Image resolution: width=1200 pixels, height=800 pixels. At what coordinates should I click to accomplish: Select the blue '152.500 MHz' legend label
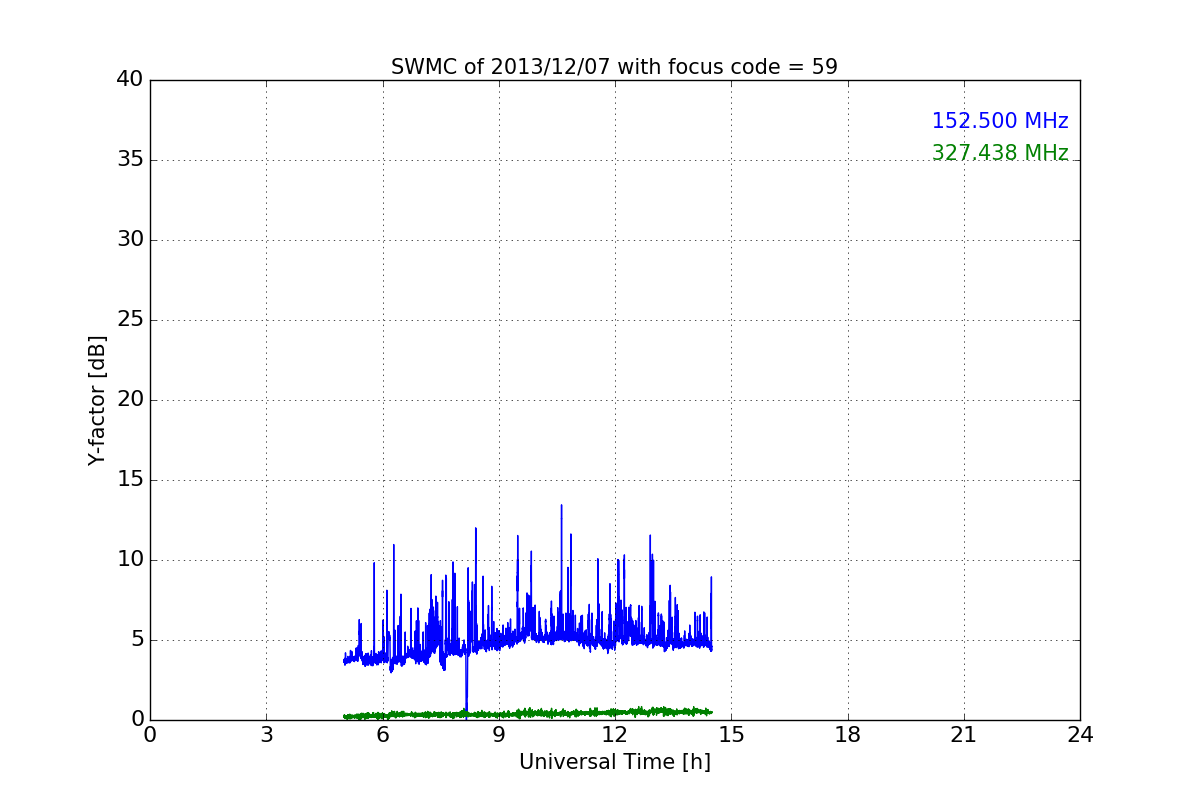(1000, 121)
